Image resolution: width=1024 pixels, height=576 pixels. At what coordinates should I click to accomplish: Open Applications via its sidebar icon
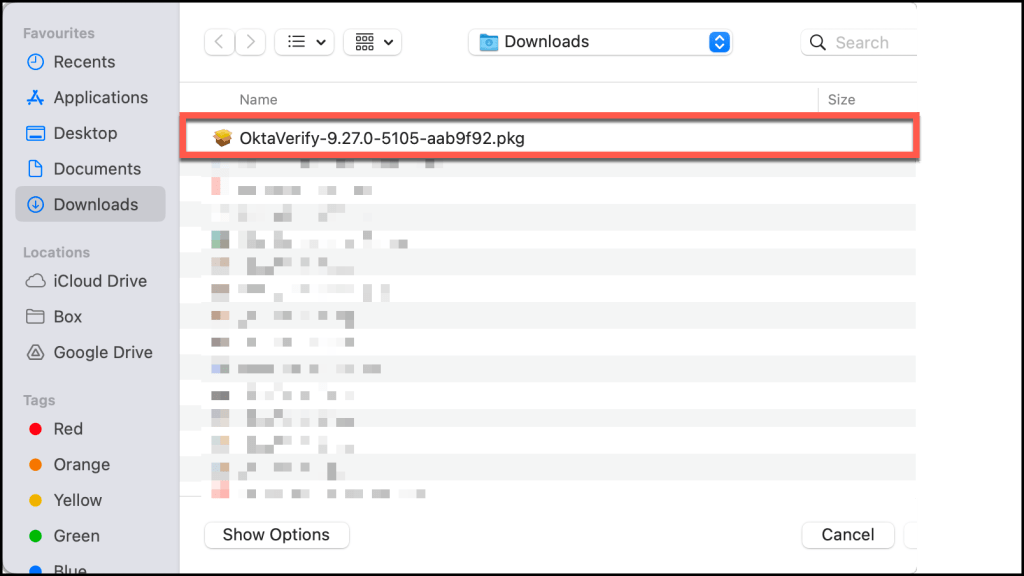point(36,98)
